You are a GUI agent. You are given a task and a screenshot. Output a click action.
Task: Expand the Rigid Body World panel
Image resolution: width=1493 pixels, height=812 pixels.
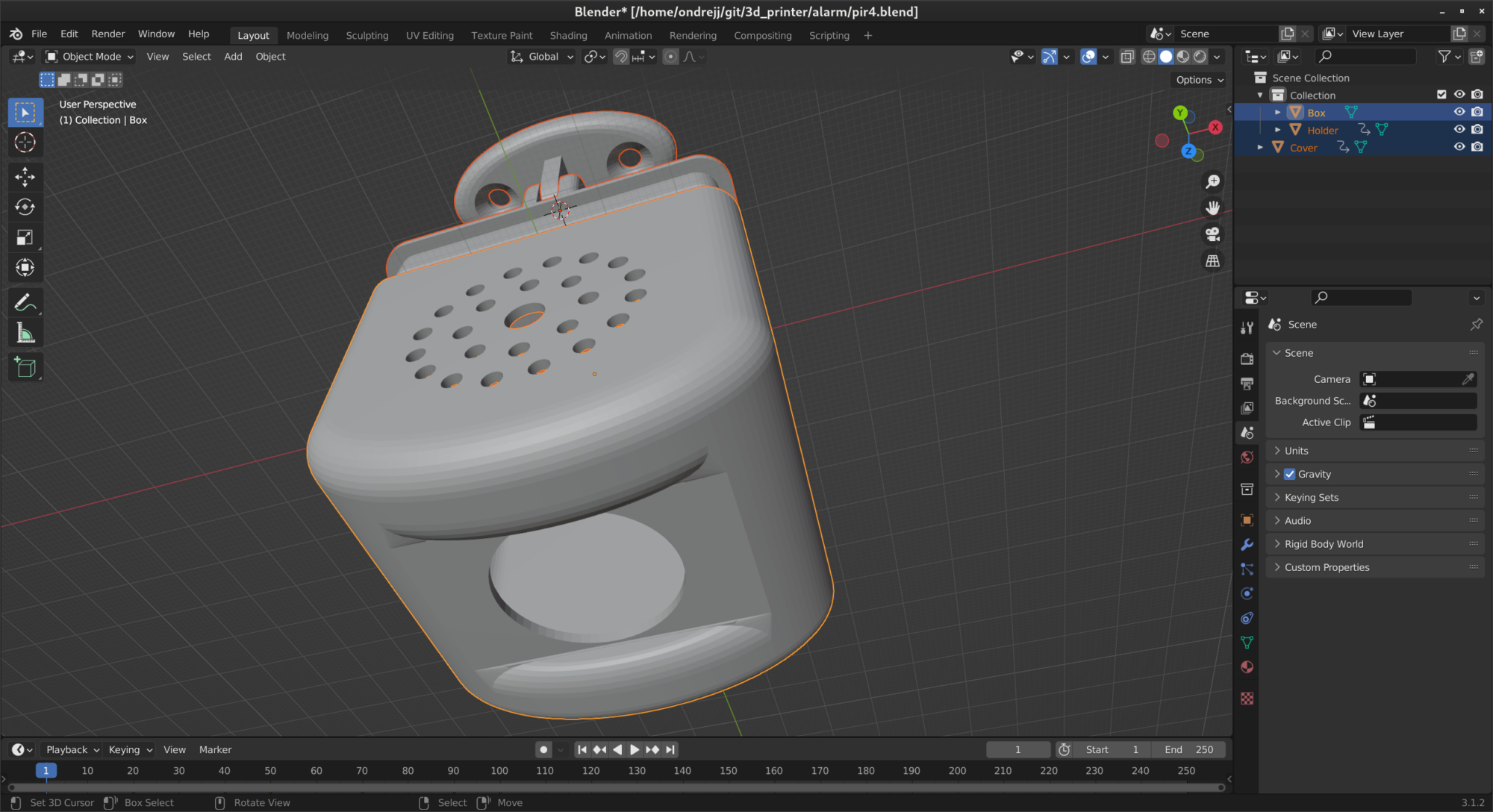[x=1374, y=544]
